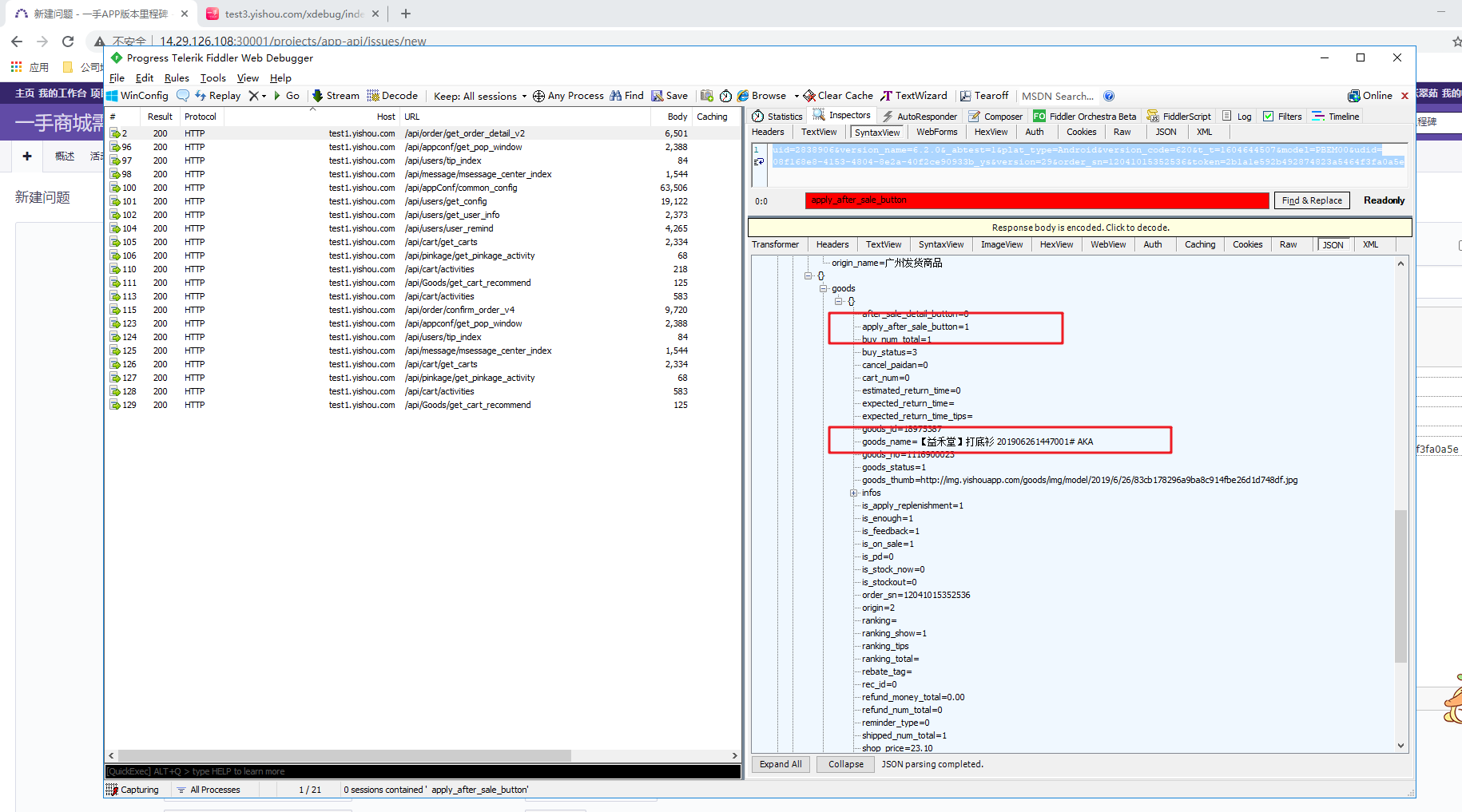Open the TextWizard tool
Screen dimensions: 1462x812
coord(914,96)
